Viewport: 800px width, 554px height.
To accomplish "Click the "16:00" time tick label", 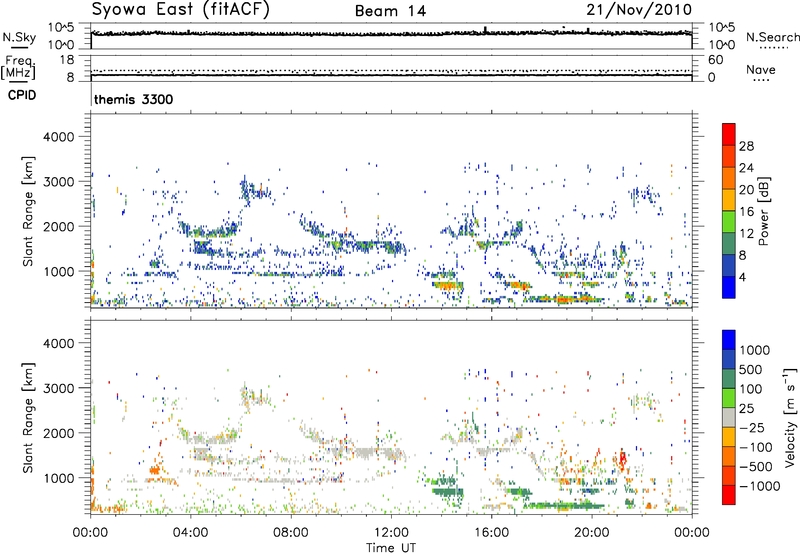I will (x=491, y=533).
